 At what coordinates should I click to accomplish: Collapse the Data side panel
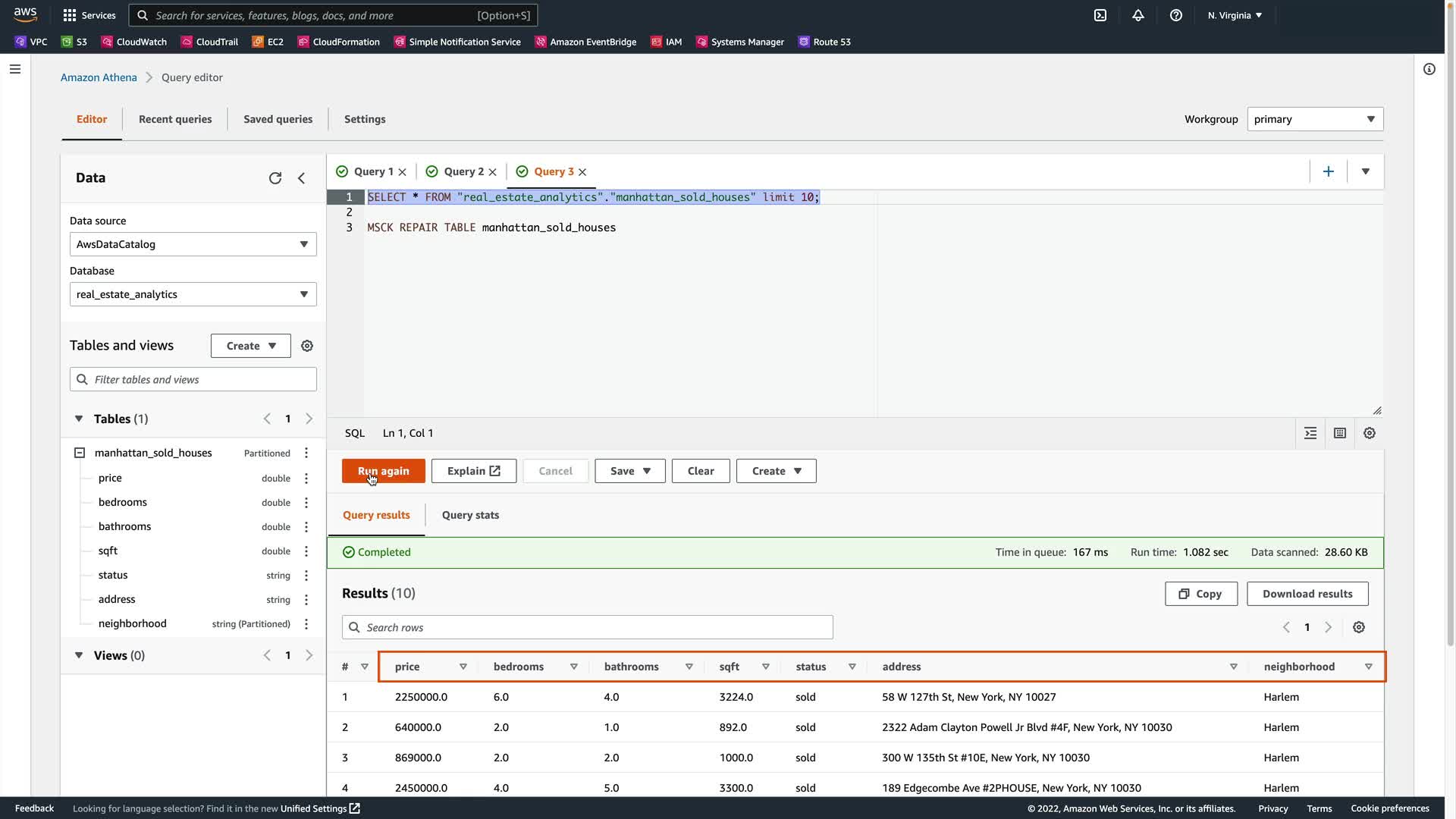(x=302, y=178)
